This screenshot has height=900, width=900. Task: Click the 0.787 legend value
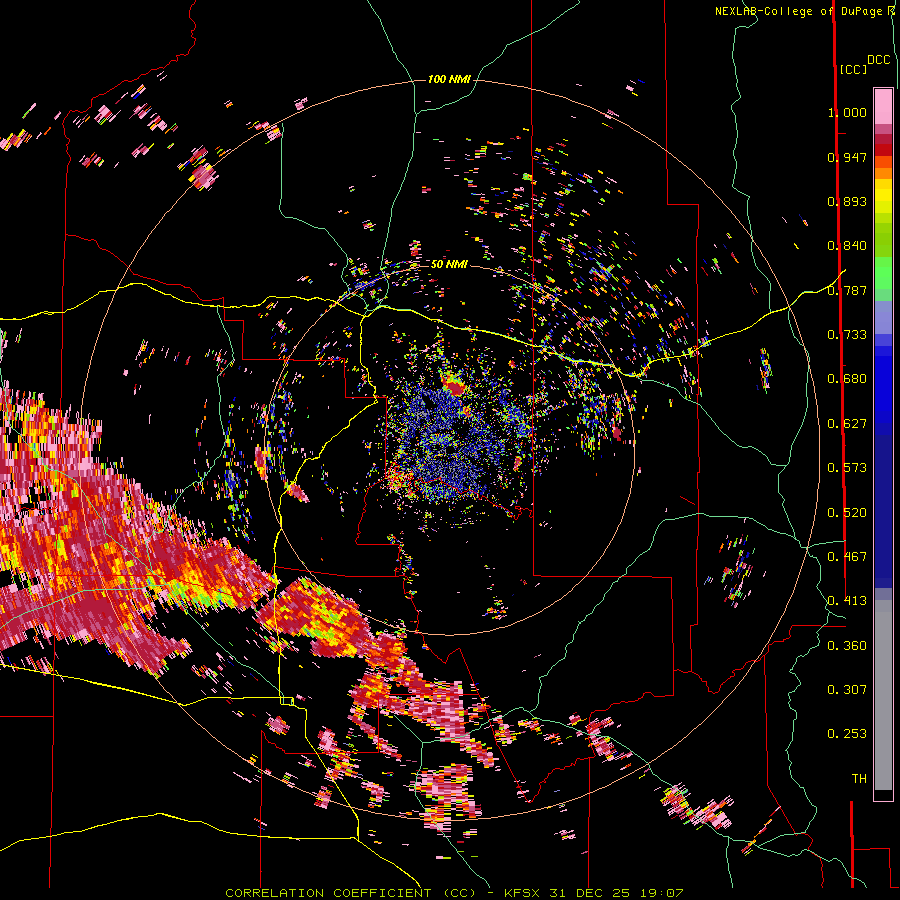847,290
